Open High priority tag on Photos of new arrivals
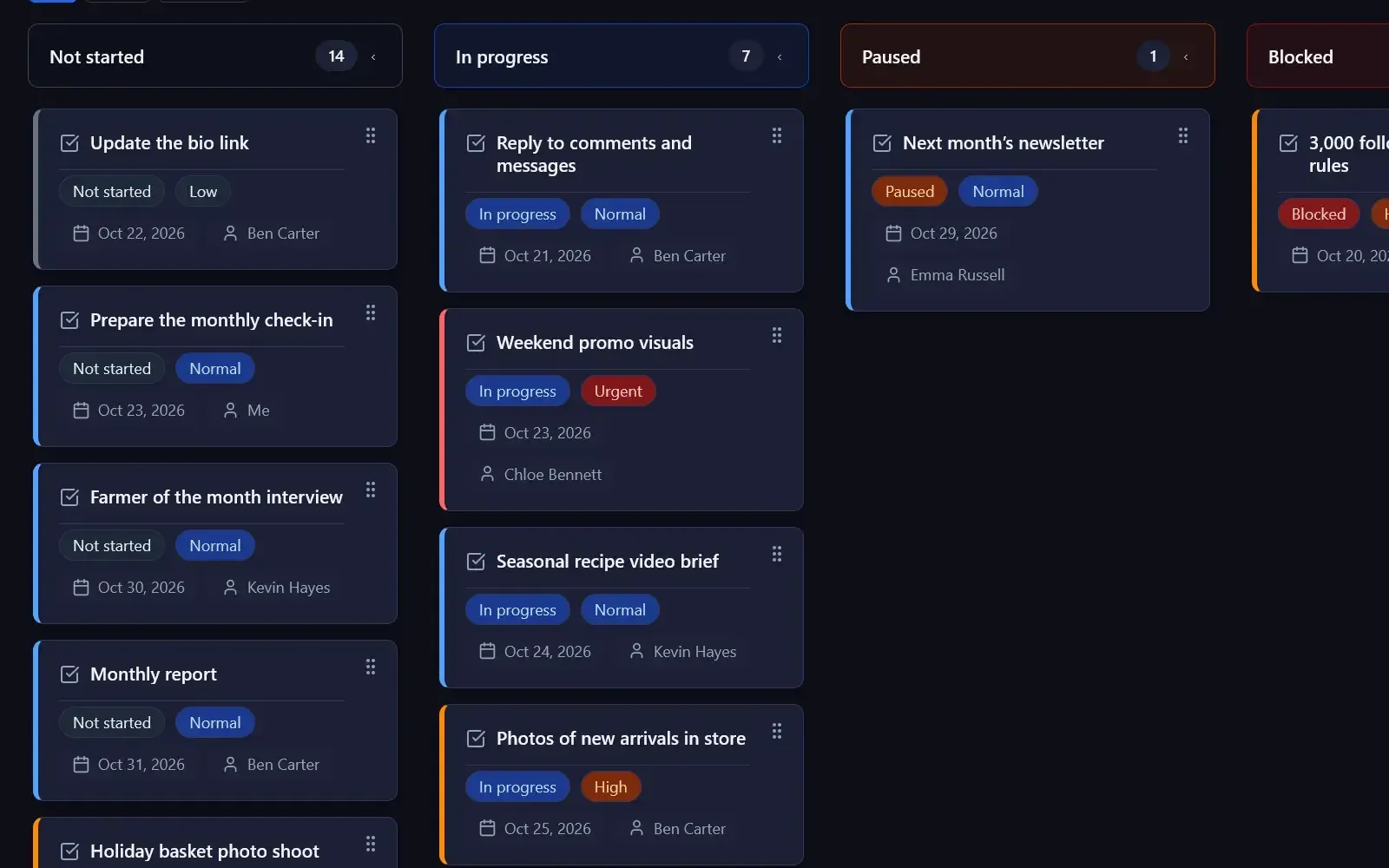 coord(610,787)
